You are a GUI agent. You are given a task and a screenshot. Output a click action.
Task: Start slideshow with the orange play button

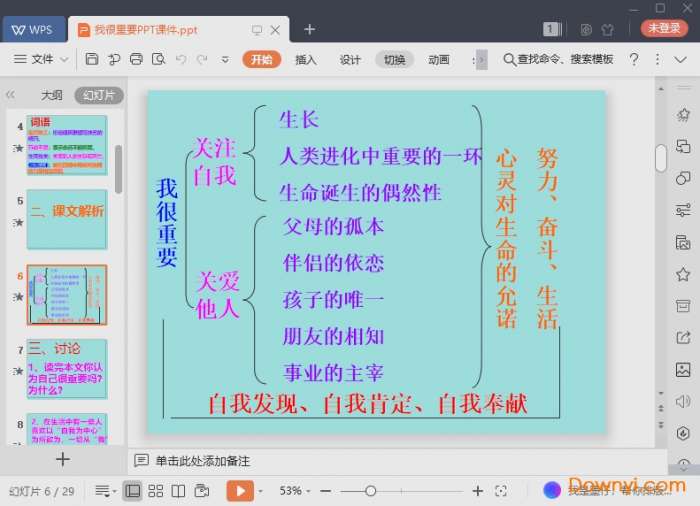tap(240, 491)
